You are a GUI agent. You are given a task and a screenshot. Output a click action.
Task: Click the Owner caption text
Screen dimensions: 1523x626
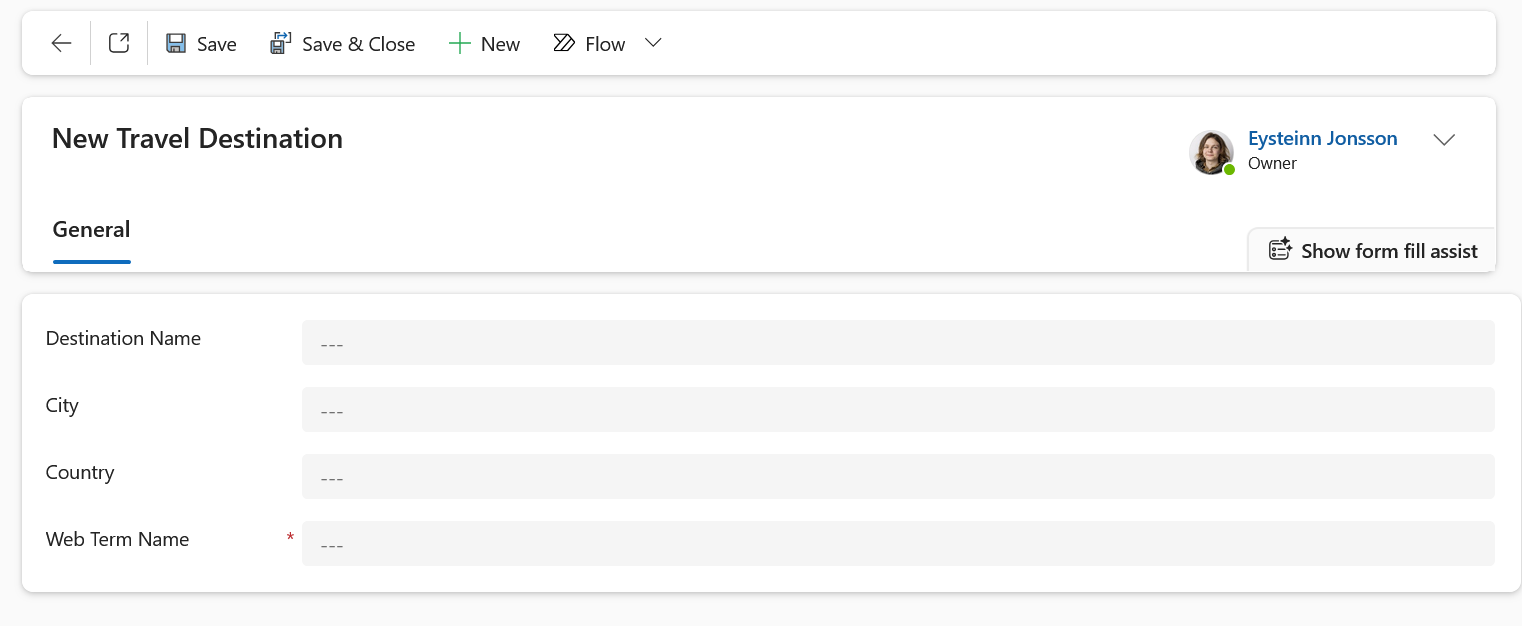tap(1272, 163)
